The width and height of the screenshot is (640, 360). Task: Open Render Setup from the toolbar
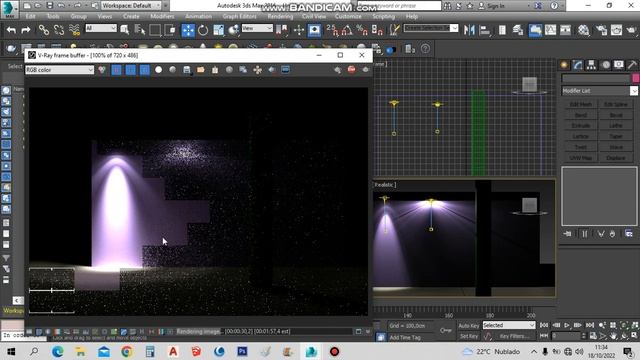[601, 30]
